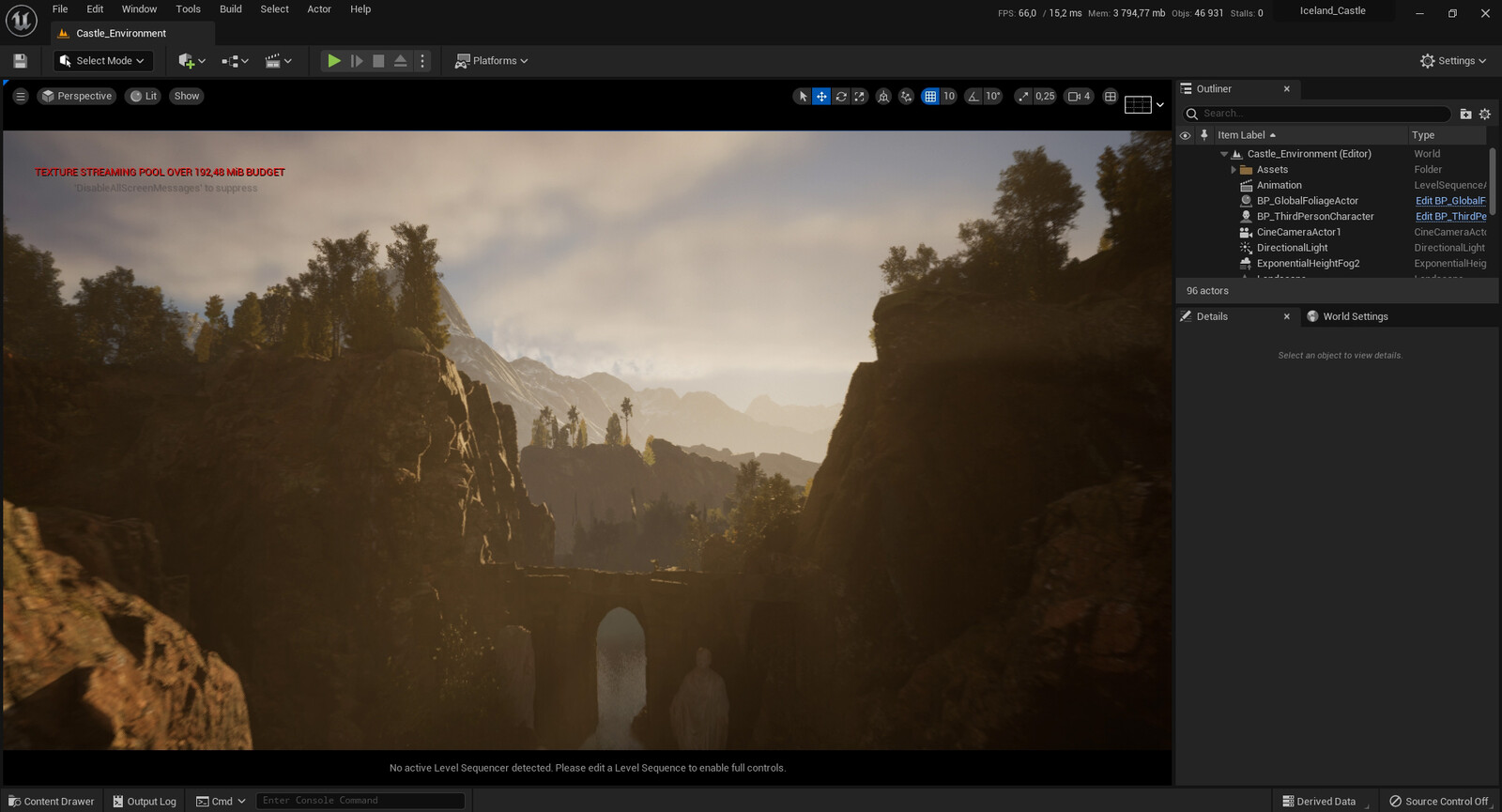Select the DirectionalLight actor in Outliner
Image resolution: width=1502 pixels, height=812 pixels.
pos(1292,248)
